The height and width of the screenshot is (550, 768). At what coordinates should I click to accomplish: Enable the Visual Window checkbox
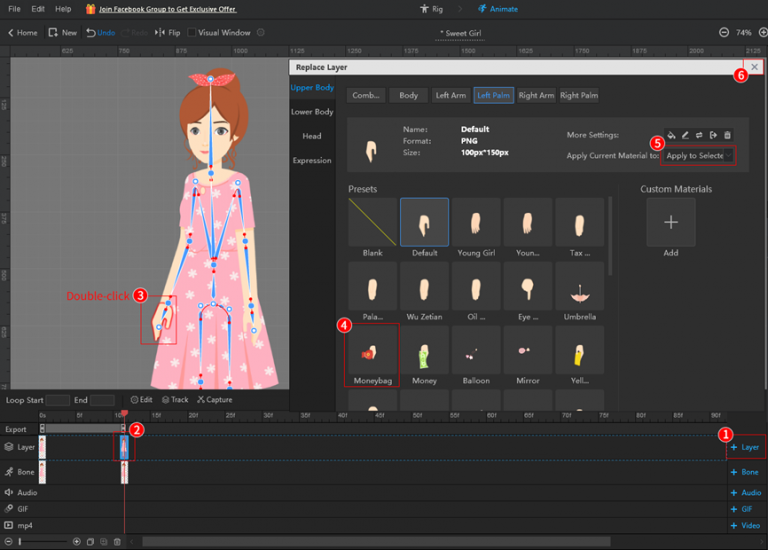(x=192, y=32)
